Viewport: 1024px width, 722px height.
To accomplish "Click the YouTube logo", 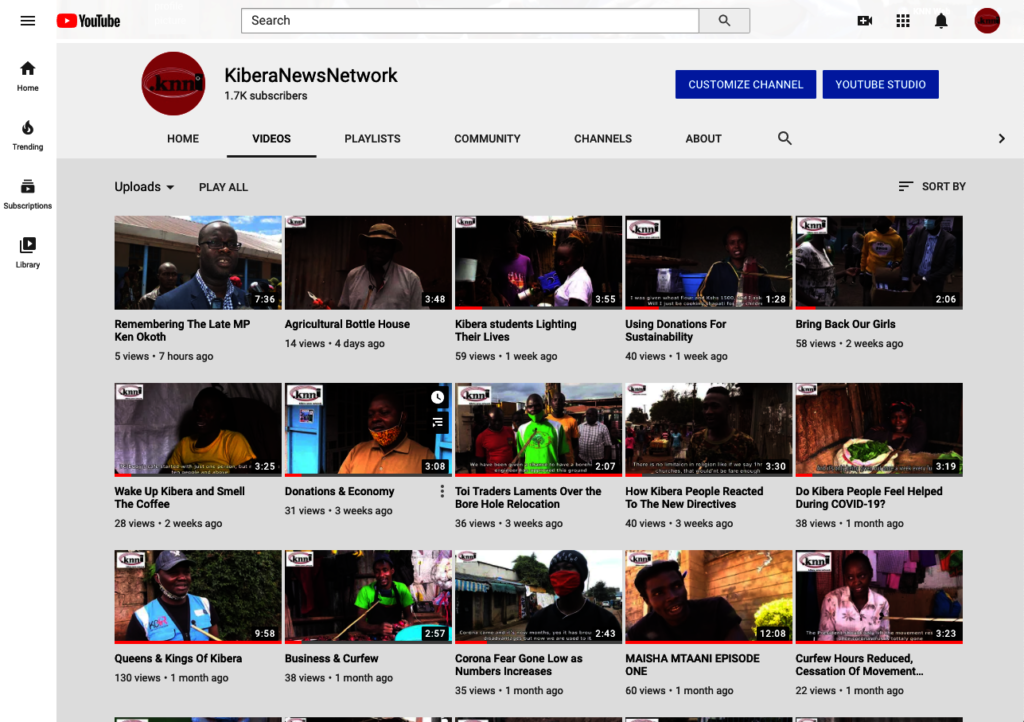I will tap(88, 21).
